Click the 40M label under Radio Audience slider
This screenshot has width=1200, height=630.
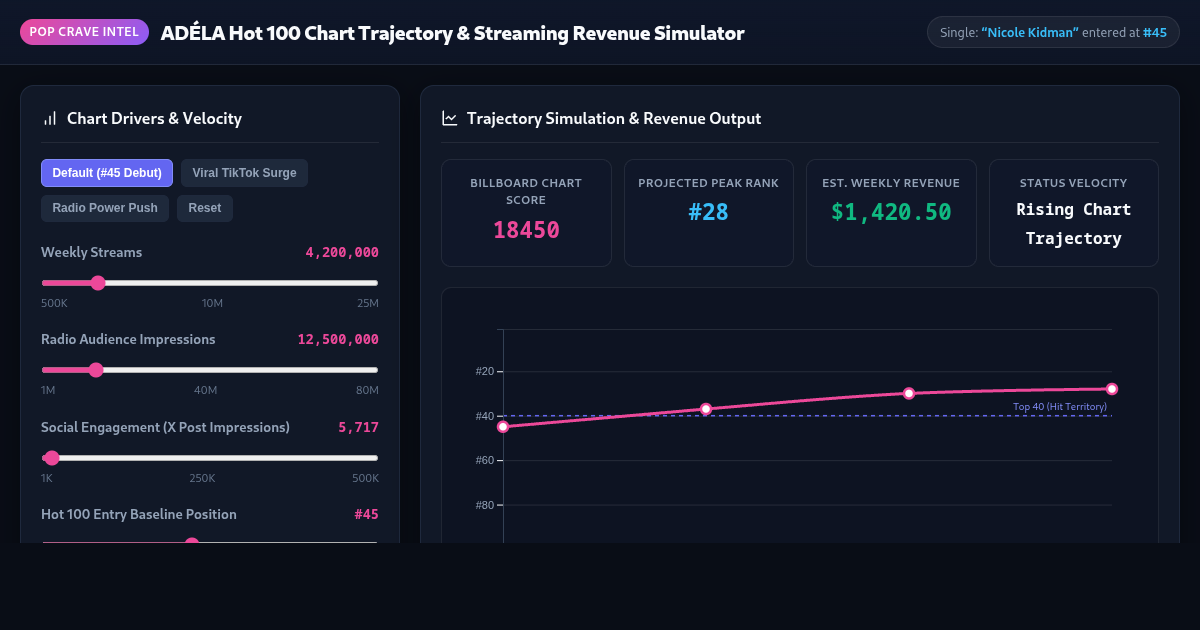[x=206, y=390]
